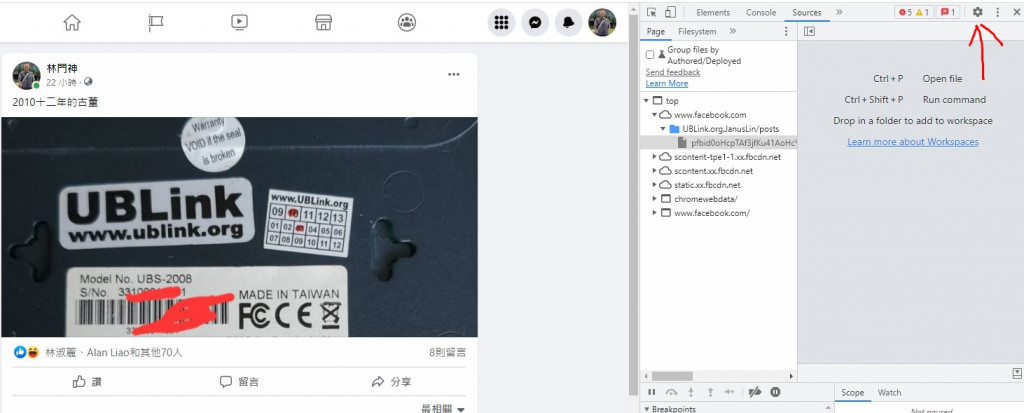Screen dimensions: 1024x413
Task: Open Facebook Watch video icon
Action: tap(239, 23)
